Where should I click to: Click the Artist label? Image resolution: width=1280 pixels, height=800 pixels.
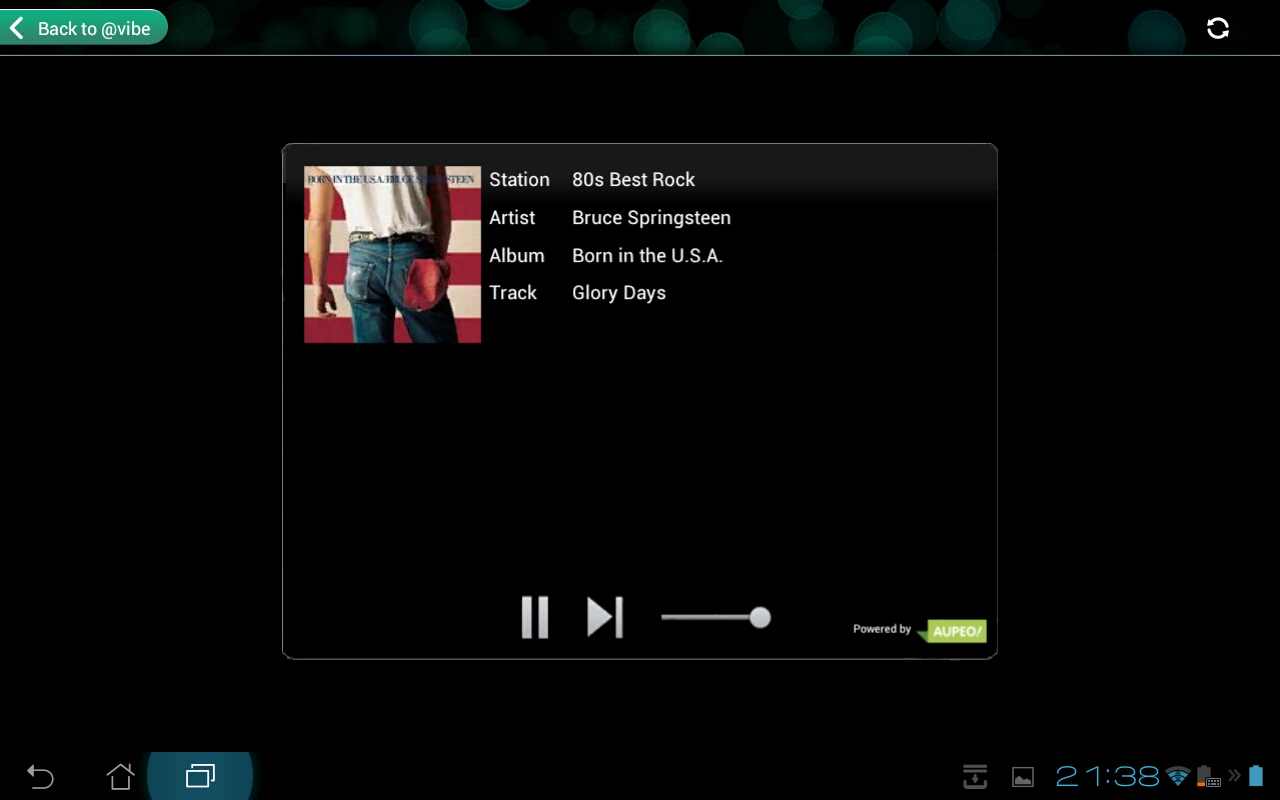pos(512,218)
